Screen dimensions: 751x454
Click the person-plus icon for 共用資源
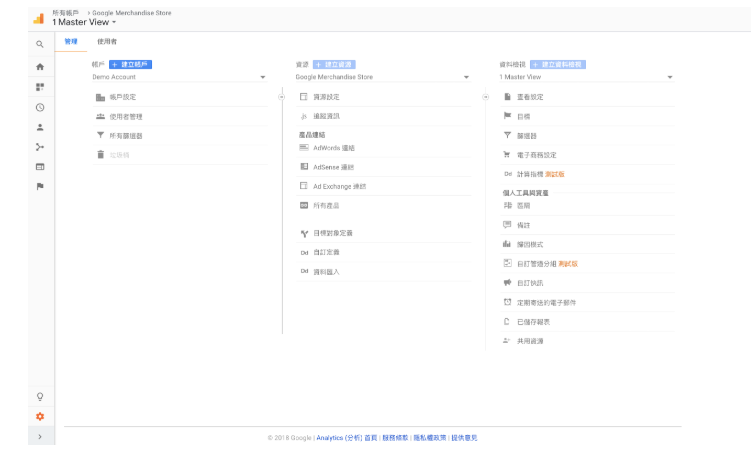507,340
